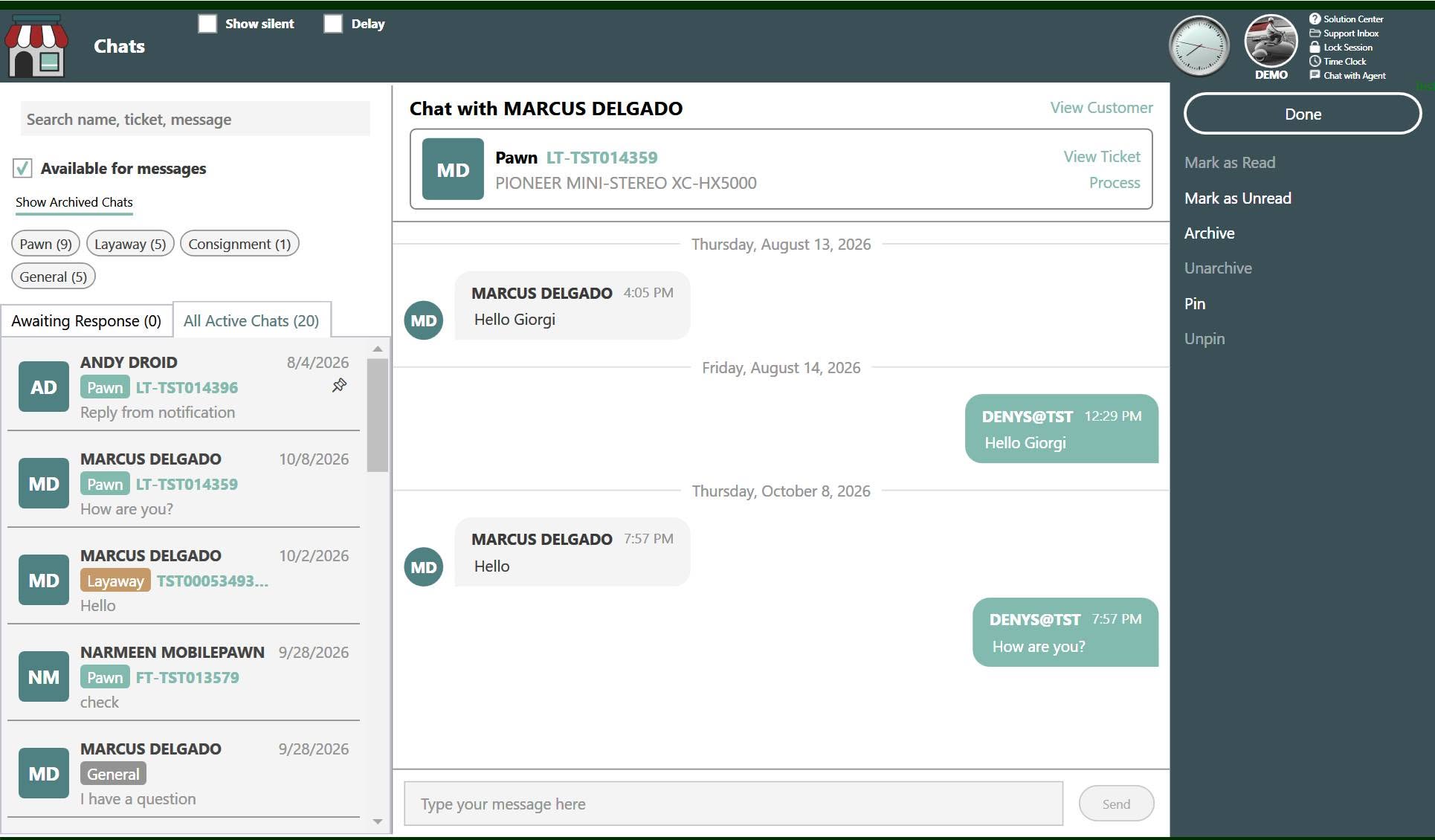Open the DEMO user profile picture

(x=1271, y=42)
